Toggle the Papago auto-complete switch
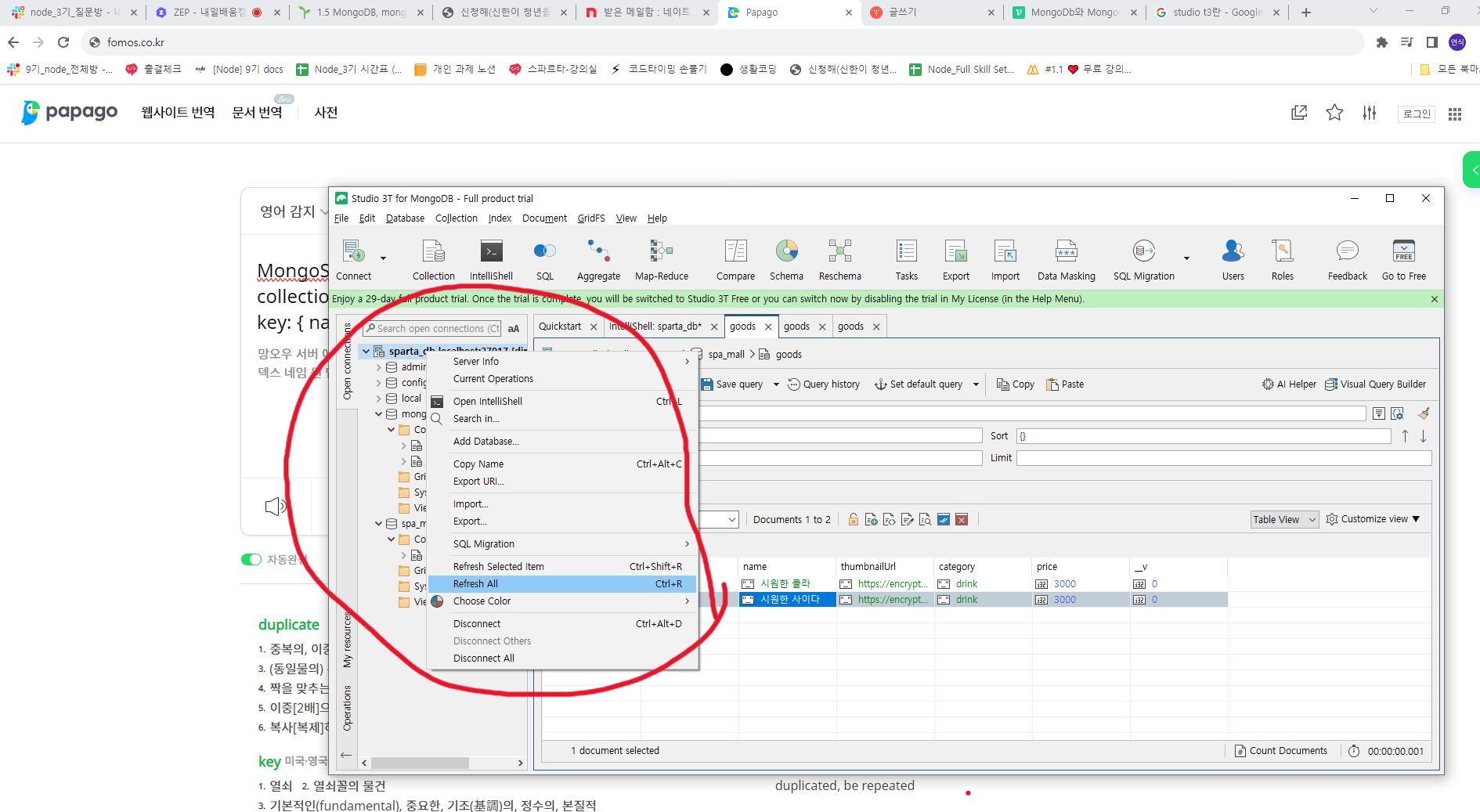This screenshot has height=812, width=1480. pos(251,559)
